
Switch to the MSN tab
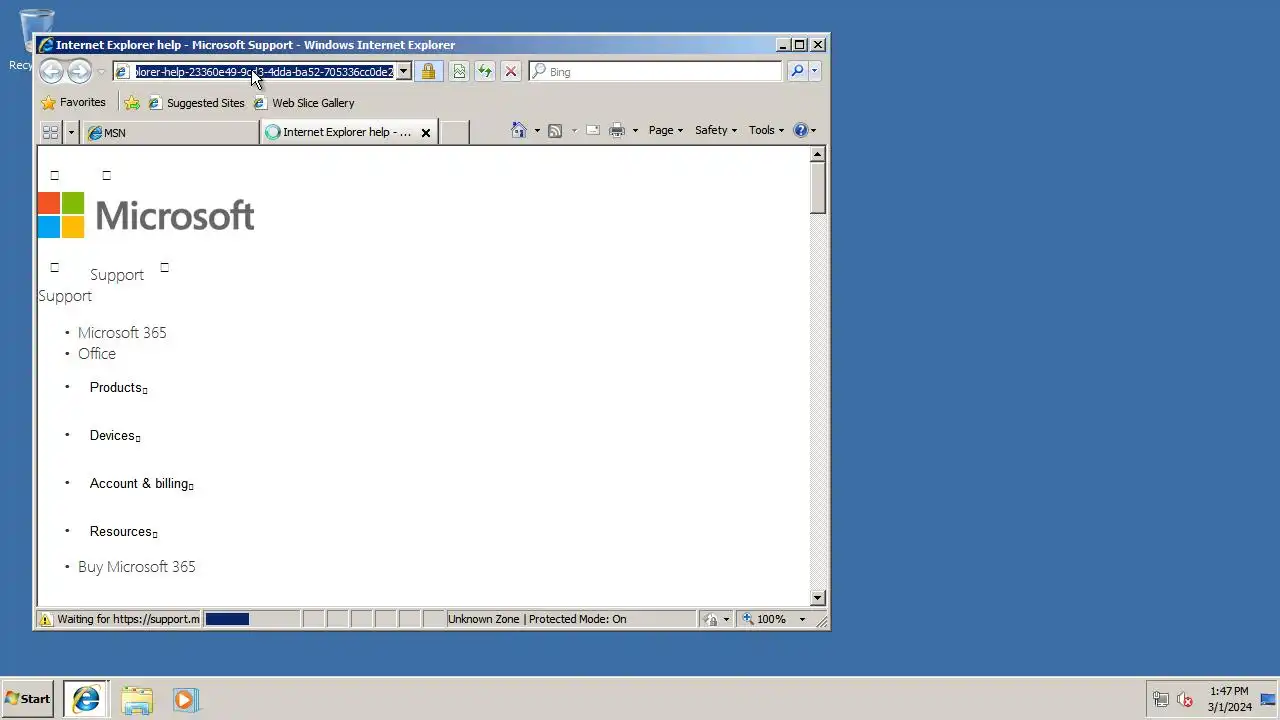tap(170, 132)
